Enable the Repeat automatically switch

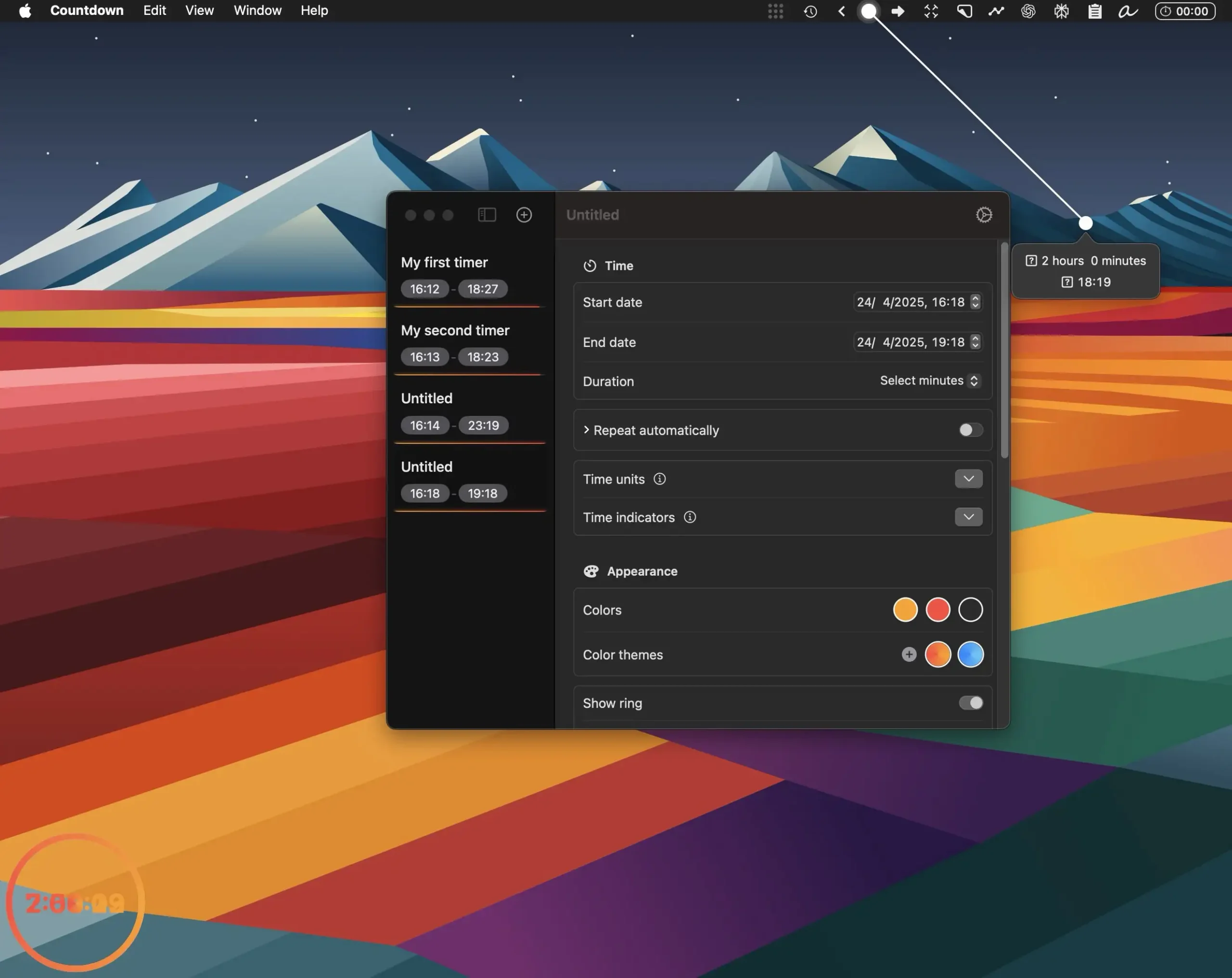(x=970, y=430)
